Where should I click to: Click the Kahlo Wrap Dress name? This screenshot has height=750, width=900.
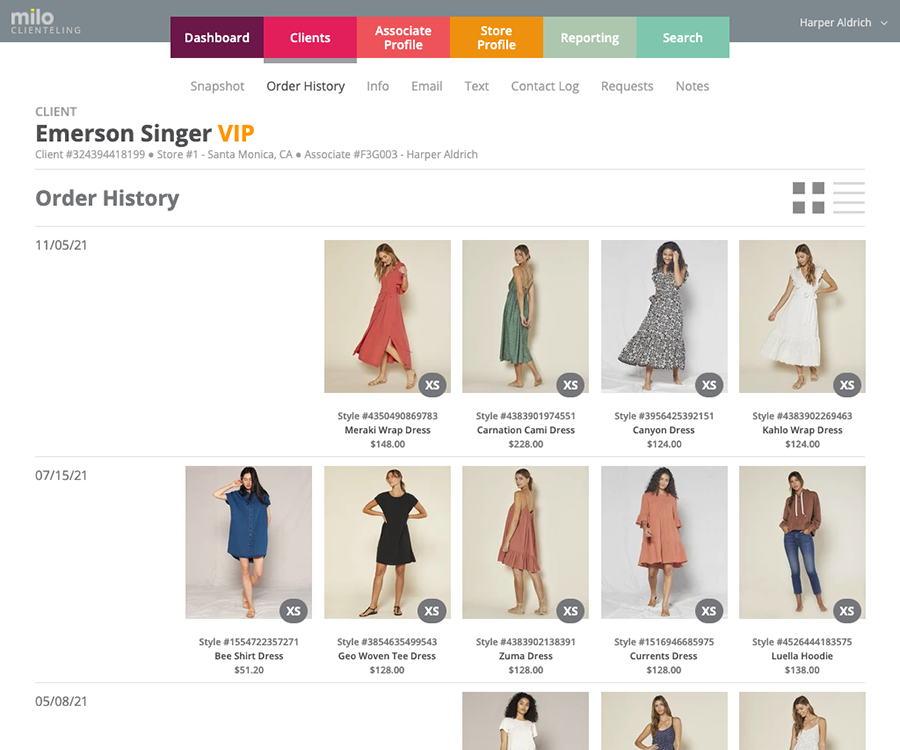pyautogui.click(x=802, y=430)
